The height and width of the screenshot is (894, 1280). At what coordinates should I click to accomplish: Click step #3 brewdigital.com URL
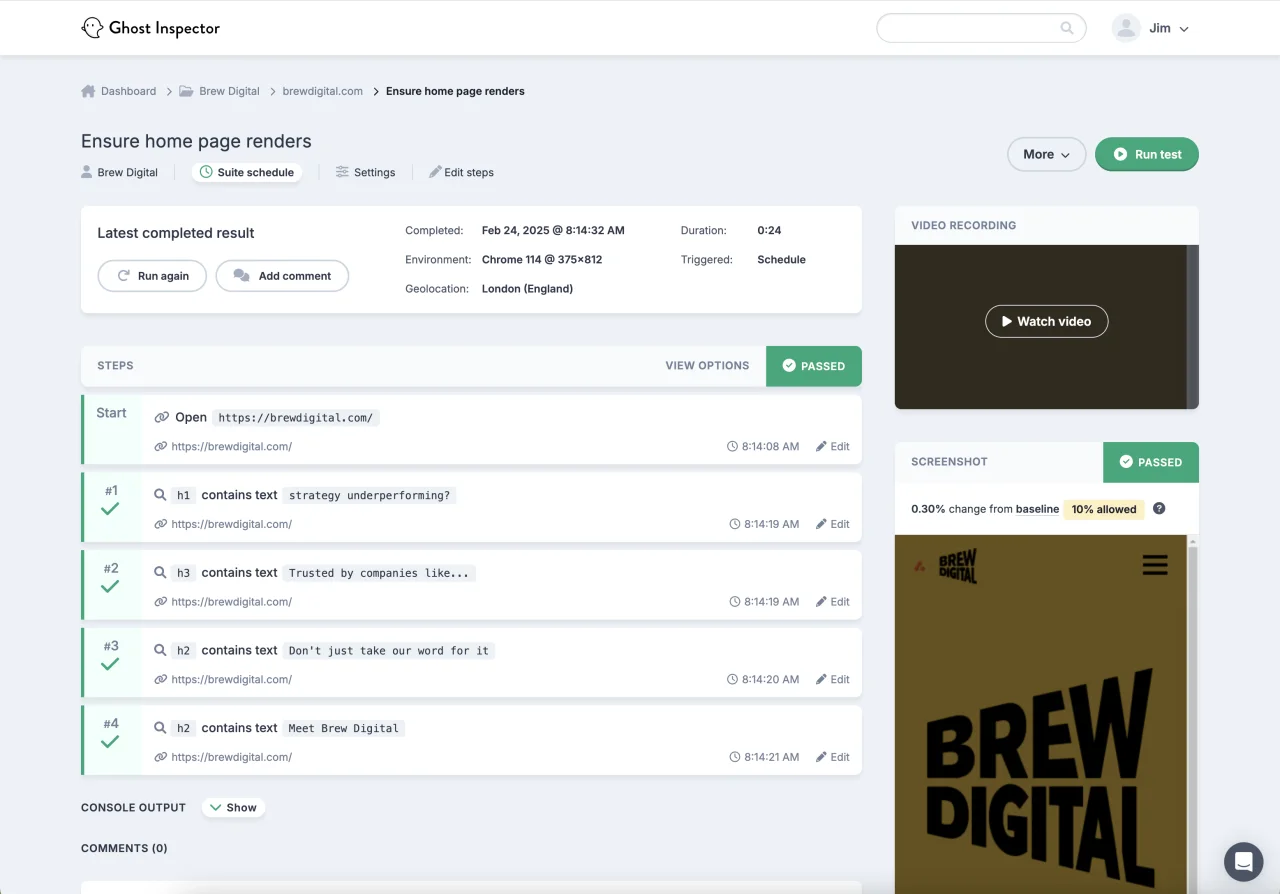tap(231, 679)
